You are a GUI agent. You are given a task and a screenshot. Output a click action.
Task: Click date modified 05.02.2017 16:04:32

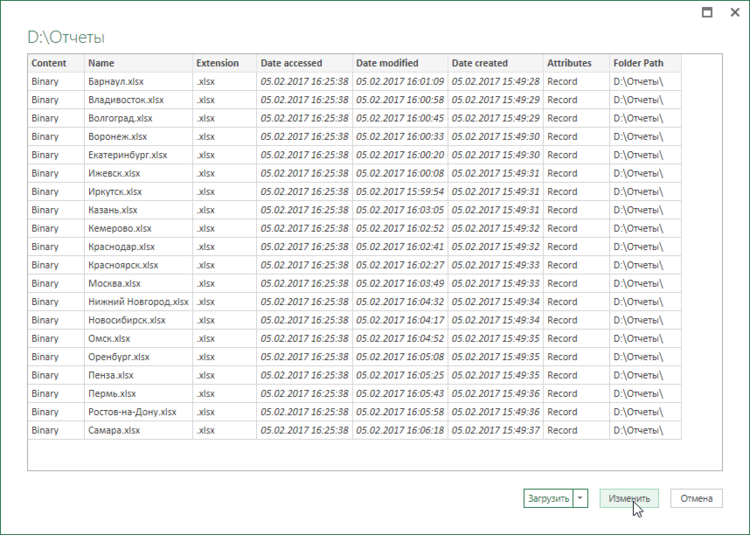400,302
